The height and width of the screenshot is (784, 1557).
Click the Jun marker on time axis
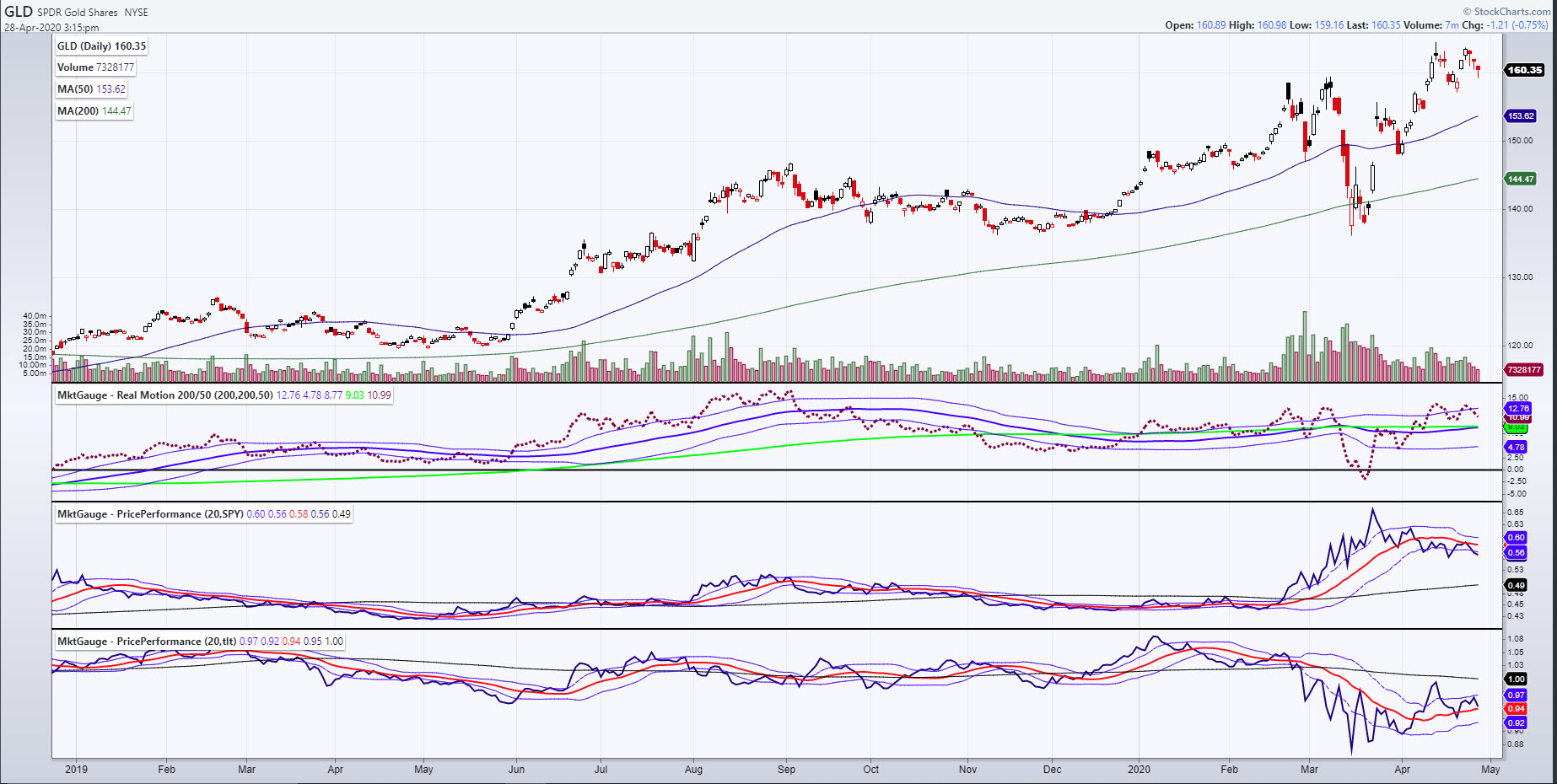[516, 769]
